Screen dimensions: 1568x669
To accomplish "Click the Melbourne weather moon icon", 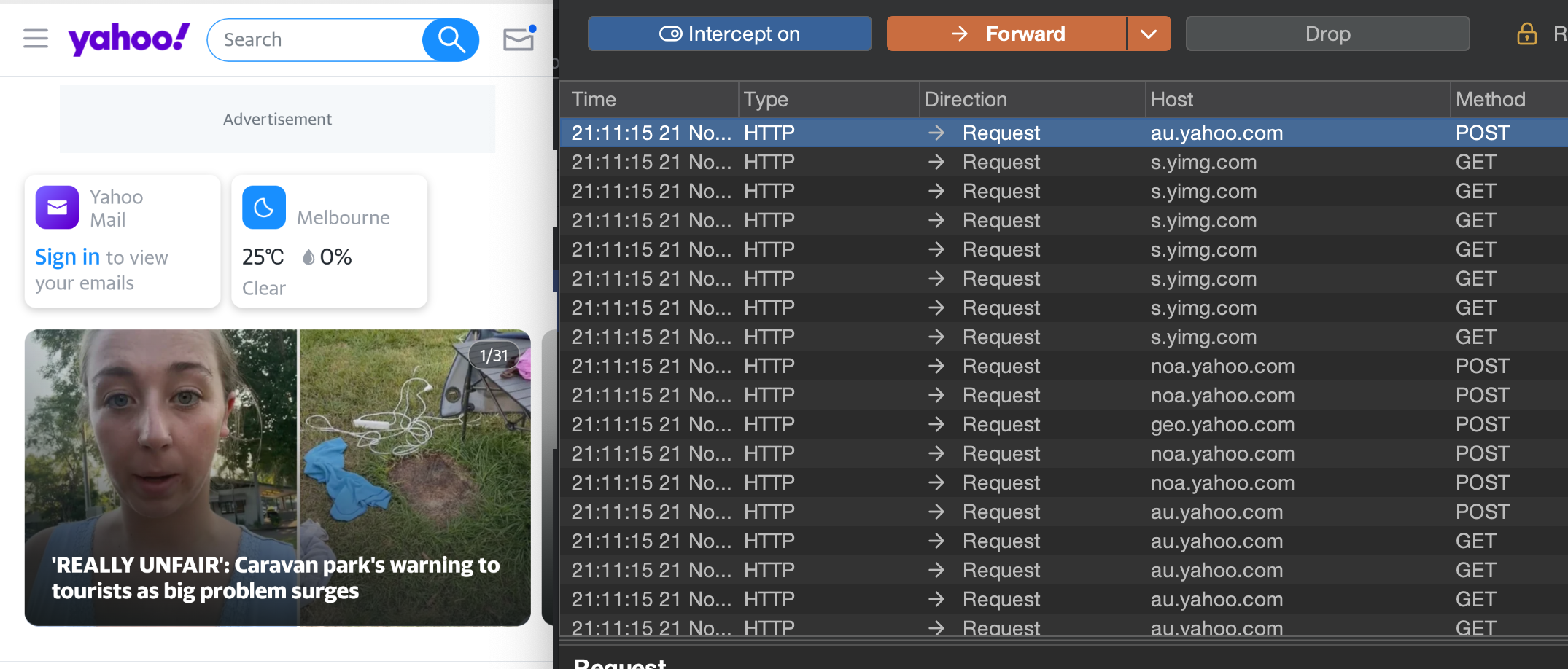I will click(x=263, y=208).
